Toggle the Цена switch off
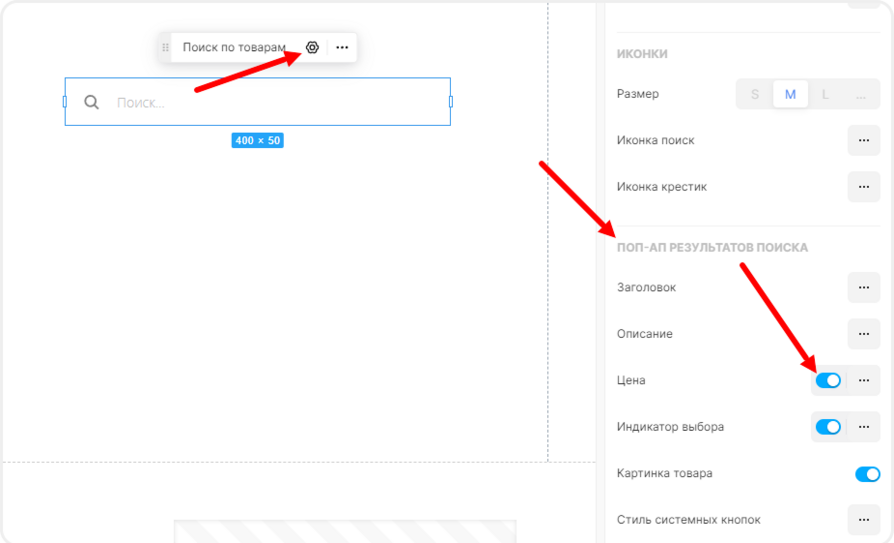894x543 pixels. [x=828, y=380]
